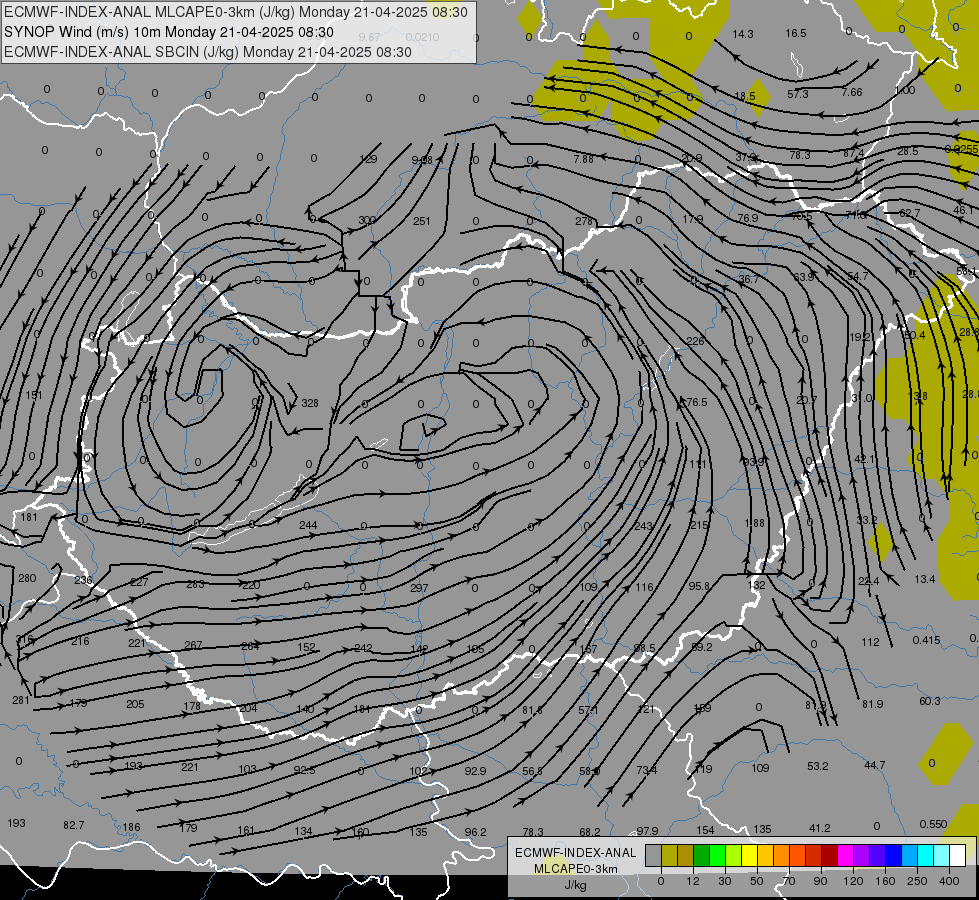Click the pure blue legend swatch
Screen dimensions: 979x900
[x=893, y=855]
